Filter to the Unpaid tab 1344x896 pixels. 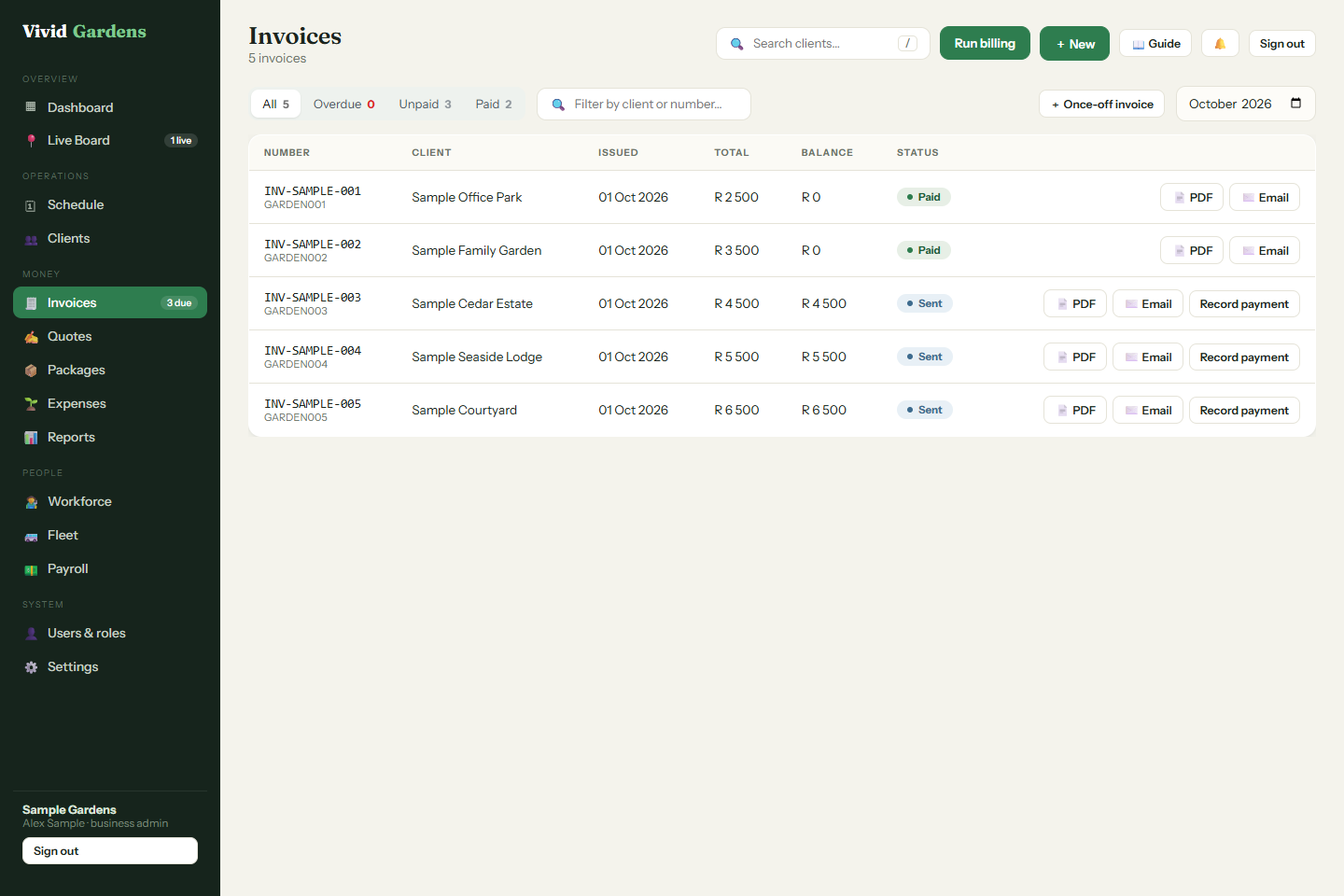(x=425, y=104)
